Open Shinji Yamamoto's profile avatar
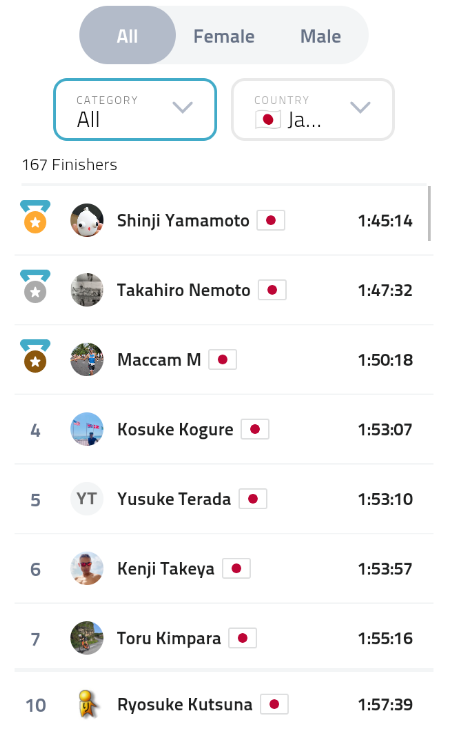 coord(87,220)
